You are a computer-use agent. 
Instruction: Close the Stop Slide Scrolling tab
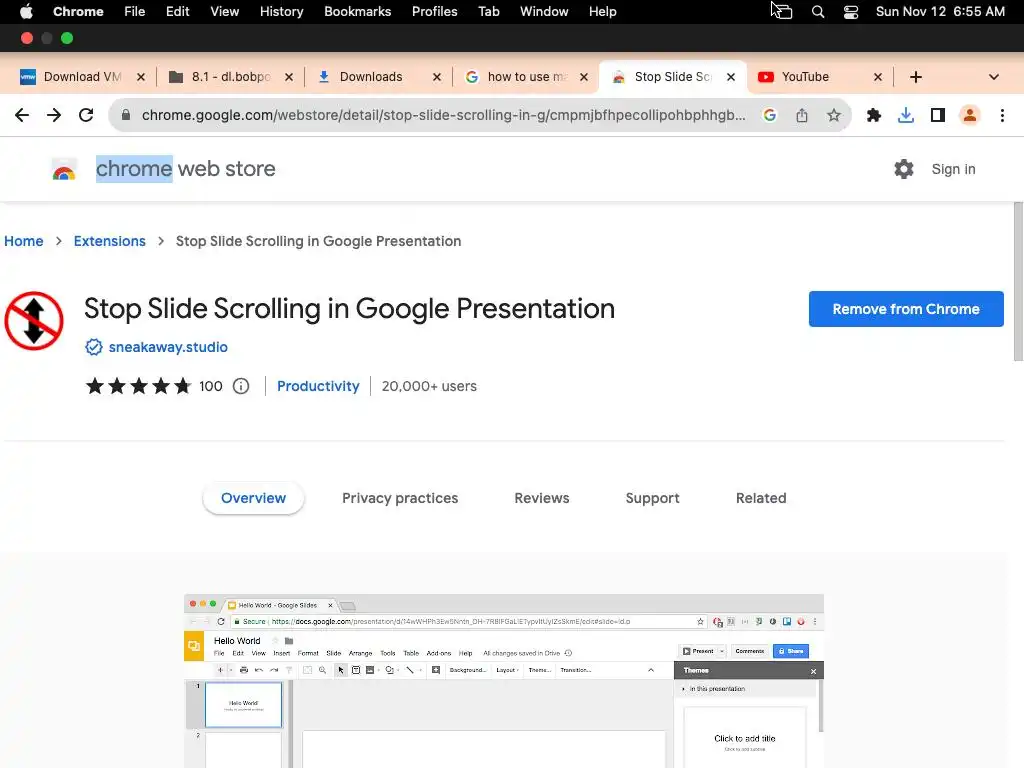731,77
